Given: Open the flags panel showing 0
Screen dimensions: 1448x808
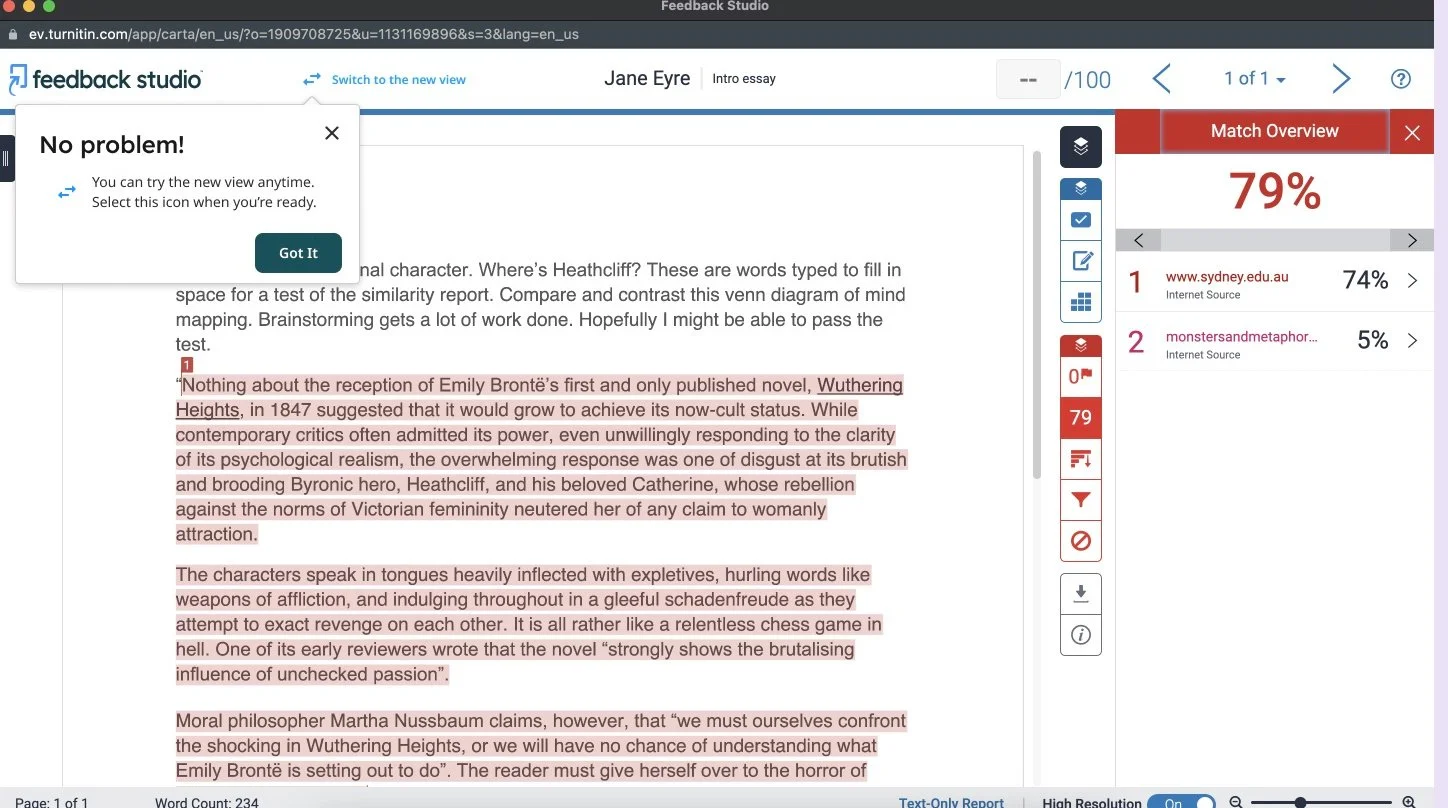Looking at the screenshot, I should (x=1080, y=377).
